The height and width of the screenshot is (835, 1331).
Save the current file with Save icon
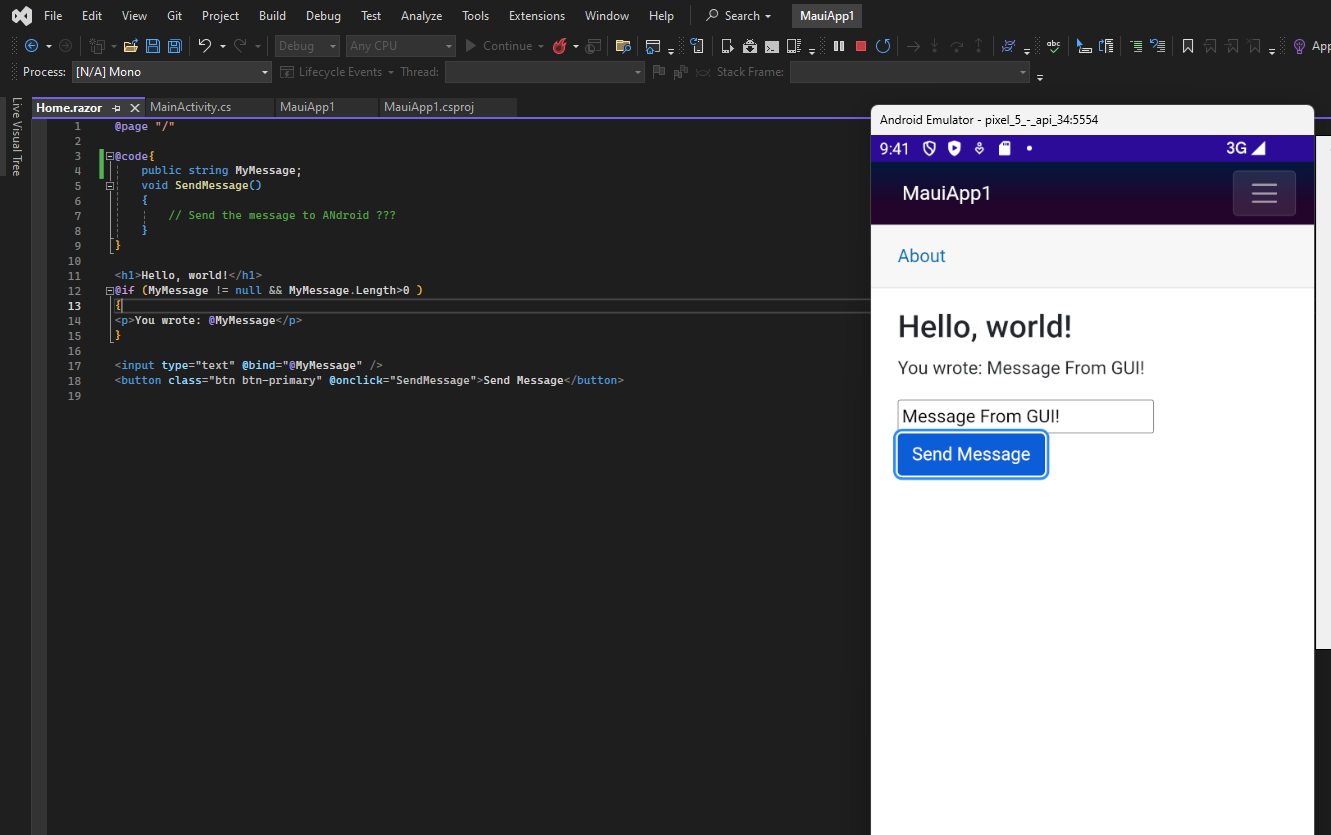(x=153, y=46)
